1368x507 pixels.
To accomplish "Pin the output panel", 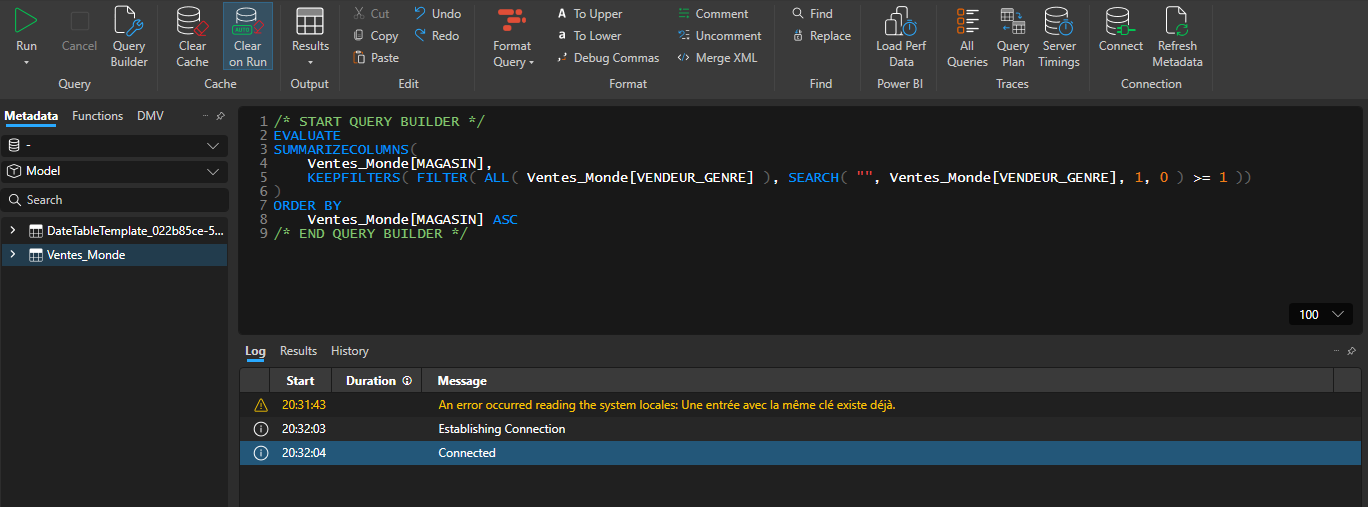I will 1351,352.
